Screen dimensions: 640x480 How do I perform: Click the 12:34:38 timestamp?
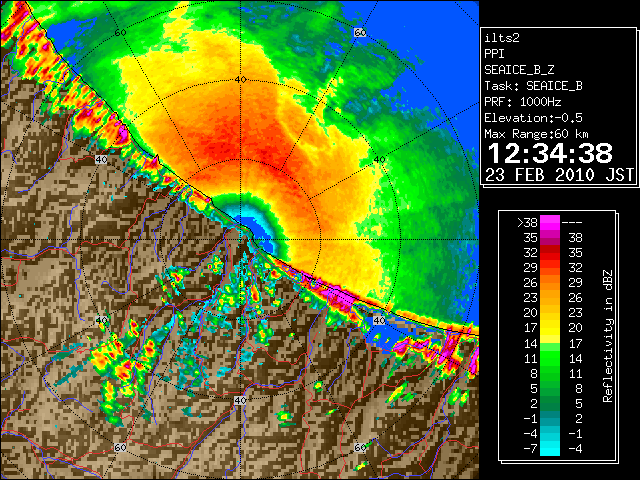(550, 153)
